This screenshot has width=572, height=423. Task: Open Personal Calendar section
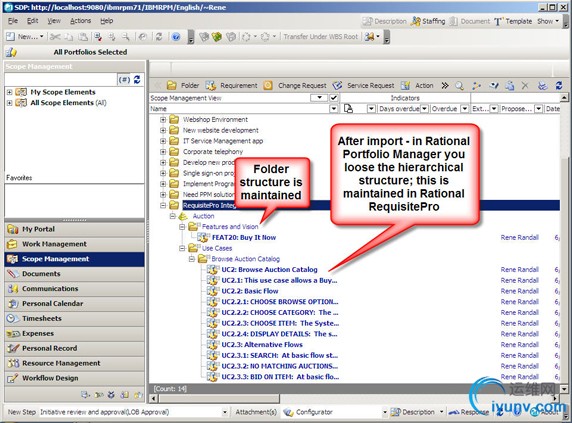tap(74, 304)
